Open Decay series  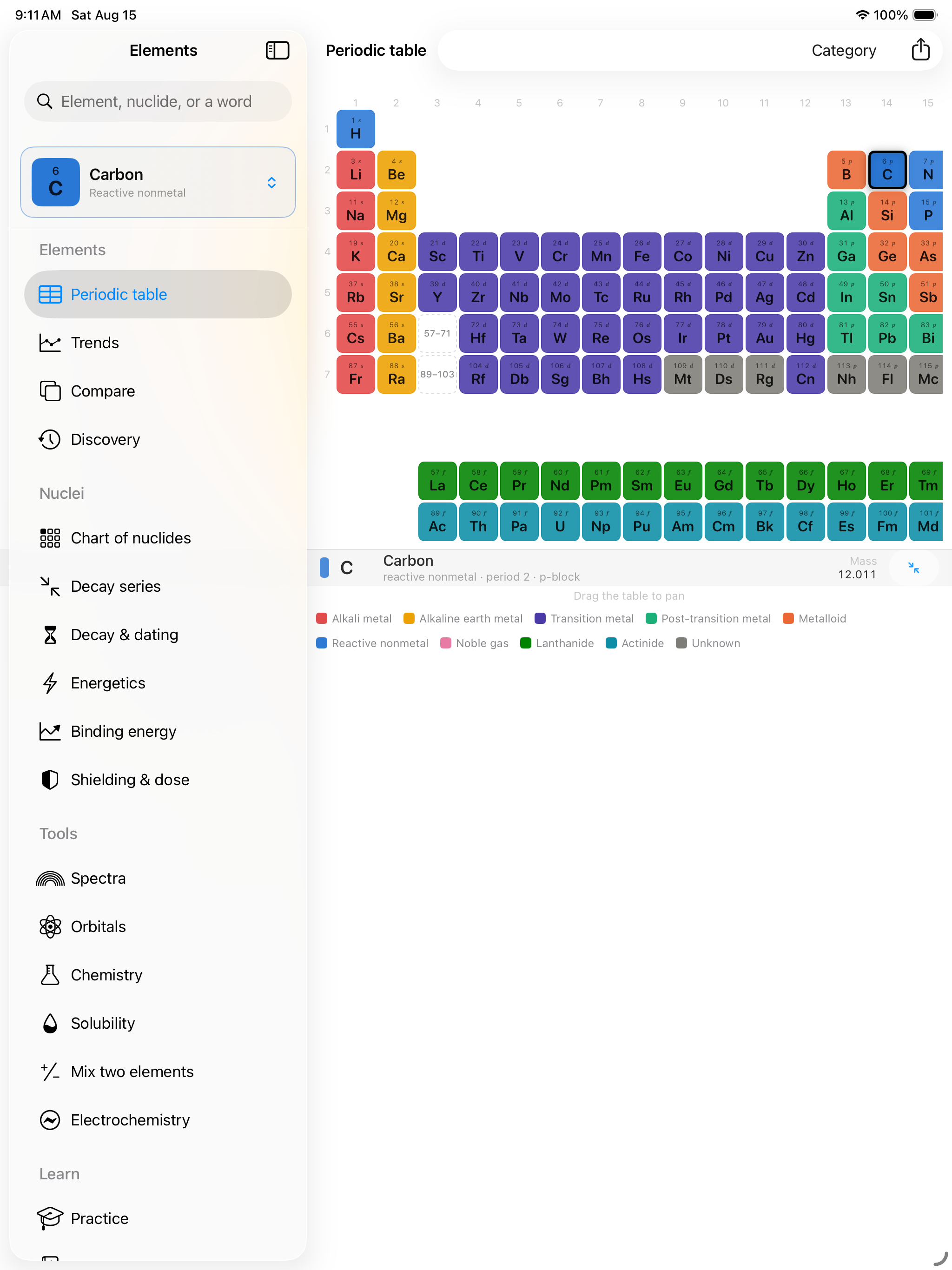[158, 586]
